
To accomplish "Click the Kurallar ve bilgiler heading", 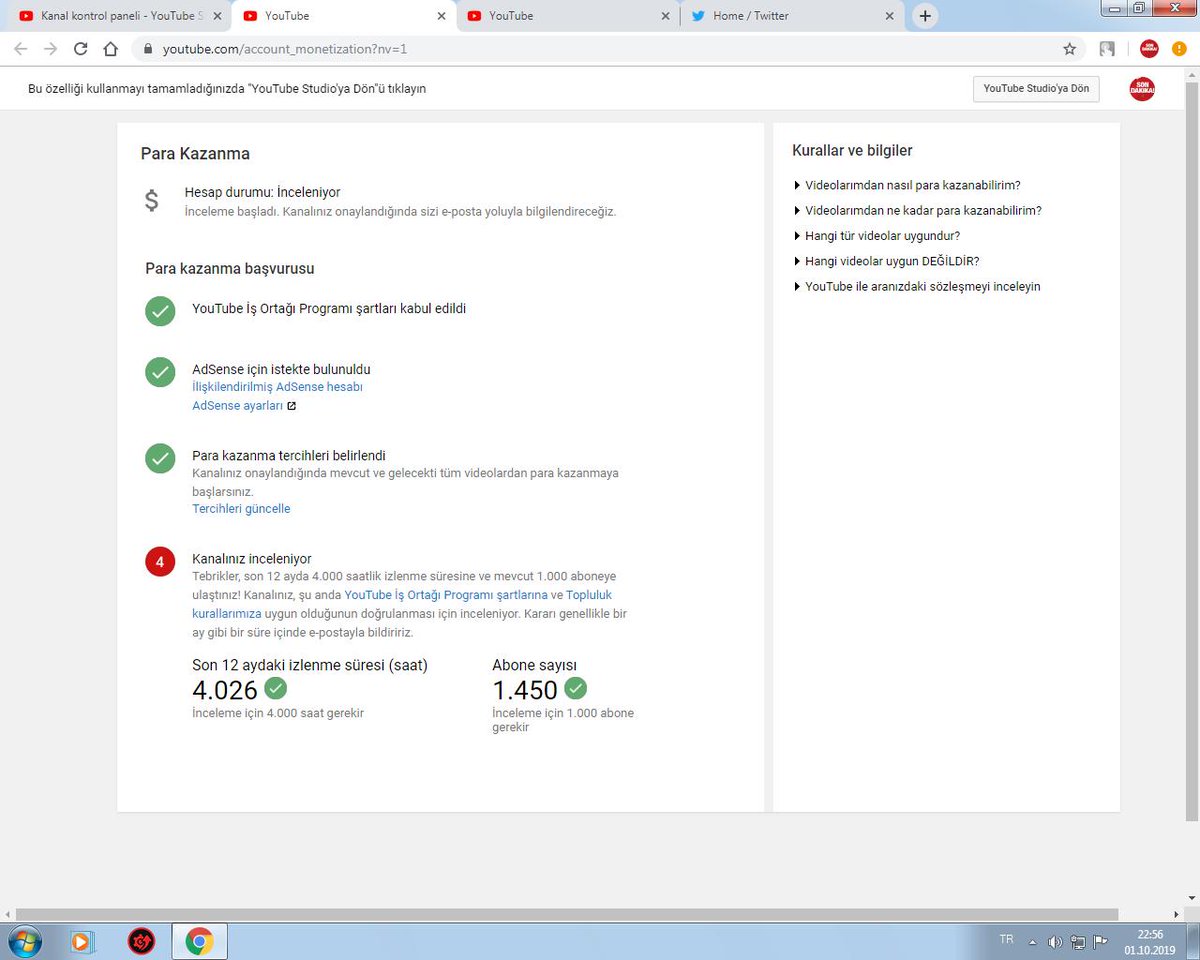I will coord(852,151).
